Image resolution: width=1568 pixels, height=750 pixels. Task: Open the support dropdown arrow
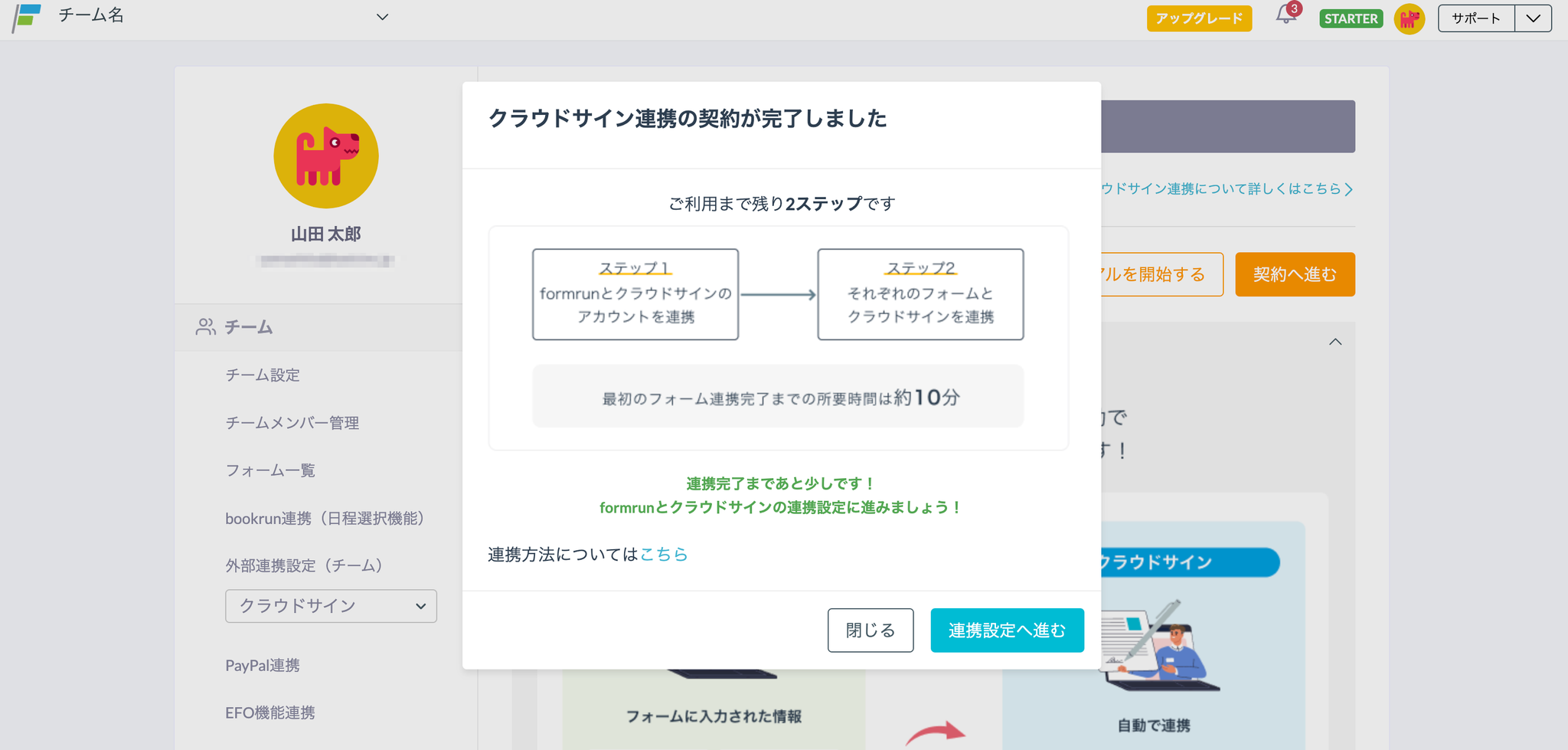(x=1533, y=18)
